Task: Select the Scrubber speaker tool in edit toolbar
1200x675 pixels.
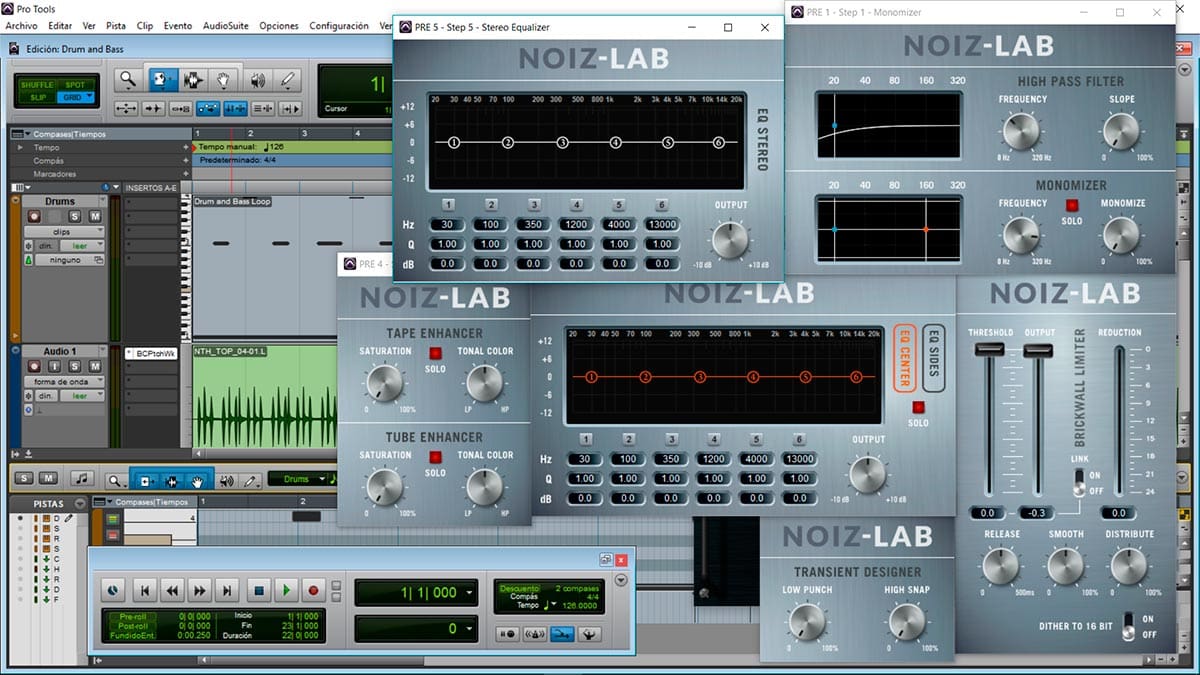Action: point(258,79)
